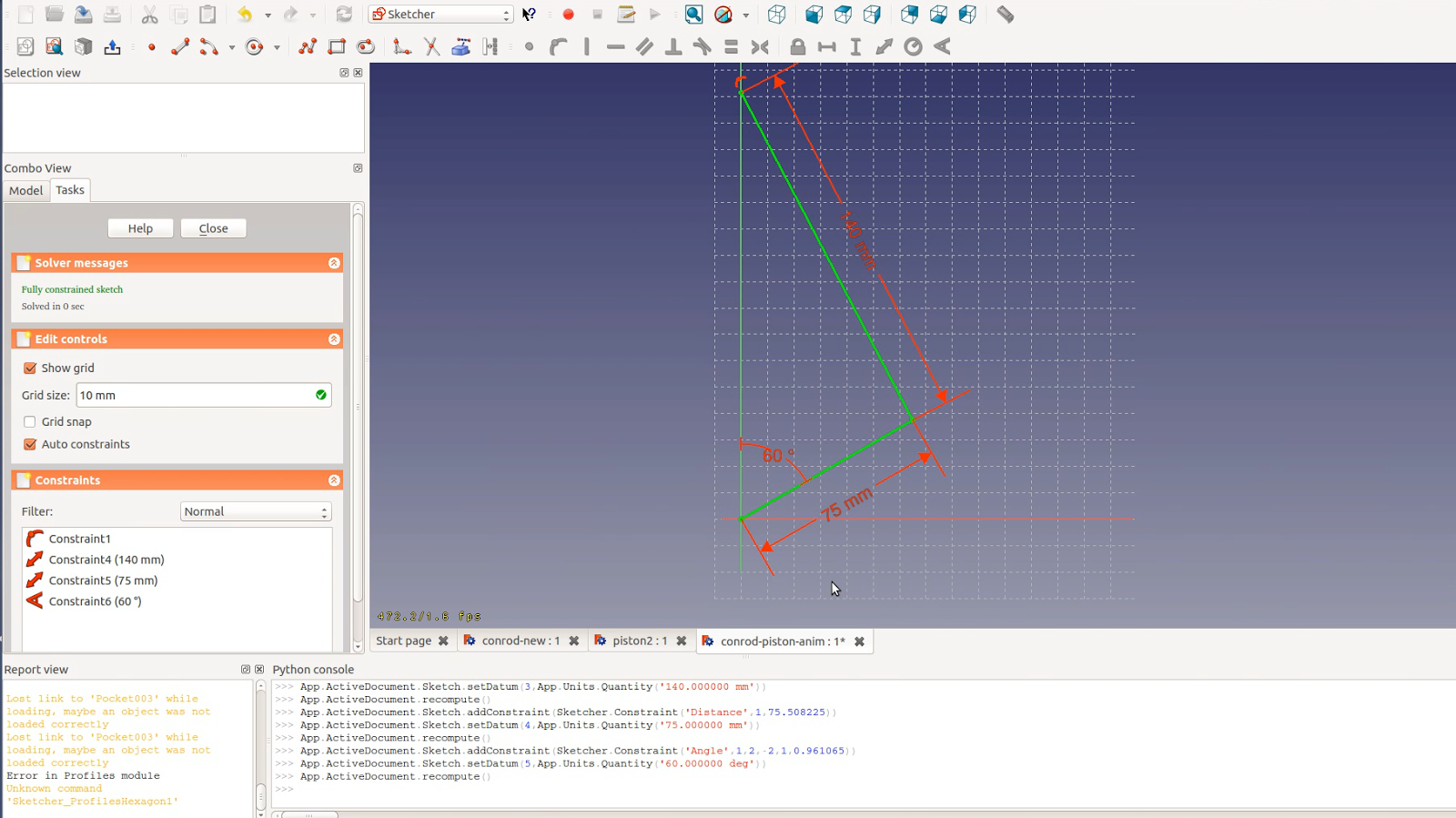Click the lock constraint icon
The image size is (1456, 818).
tap(797, 46)
